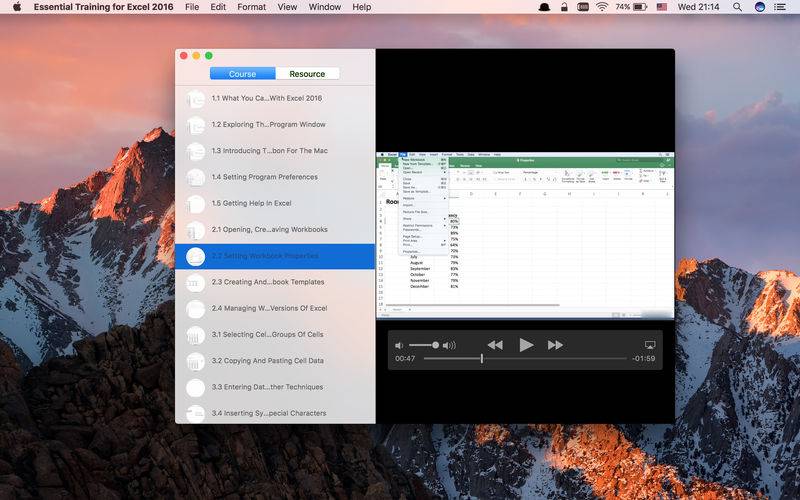Select the Course tab
This screenshot has width=800, height=500.
point(242,74)
